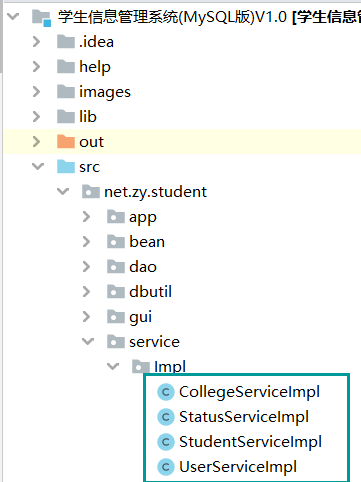Click the net.zy.student package icon
The image size is (361, 482).
(91, 192)
